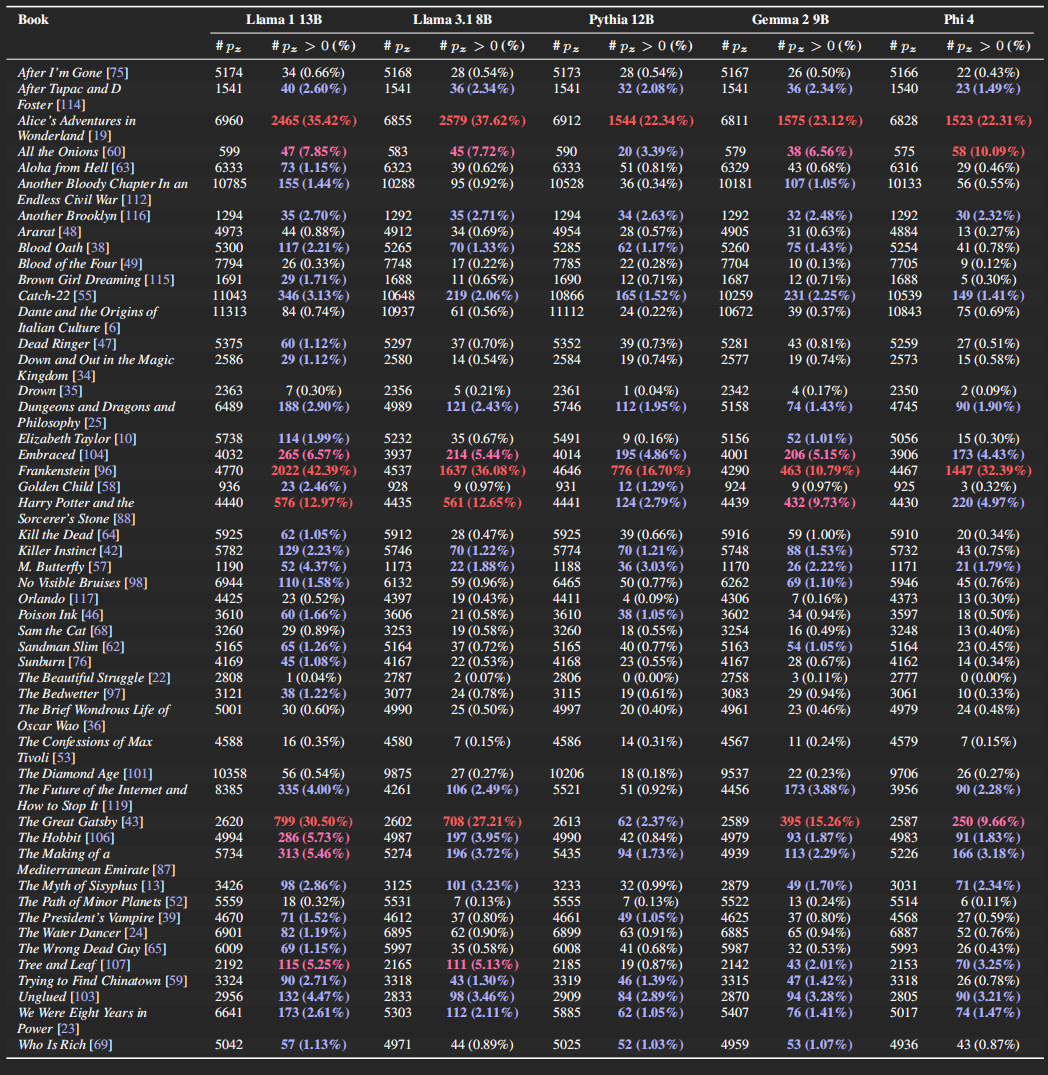Follow reference [36] after Oscar Wao
Viewport: 1048px width, 1075px height.
(x=94, y=726)
